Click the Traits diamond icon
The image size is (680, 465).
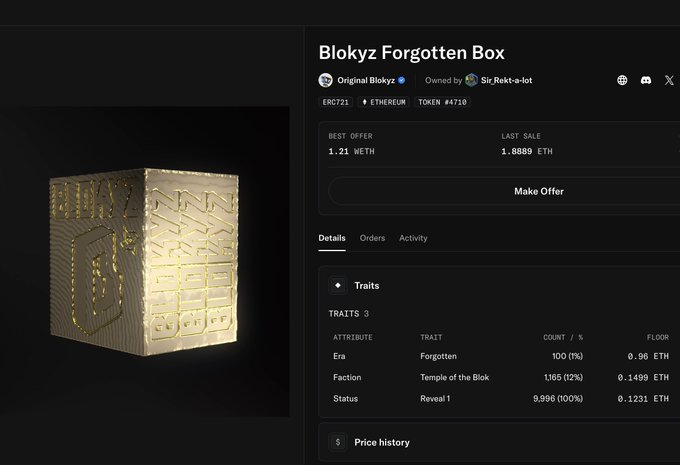(338, 285)
